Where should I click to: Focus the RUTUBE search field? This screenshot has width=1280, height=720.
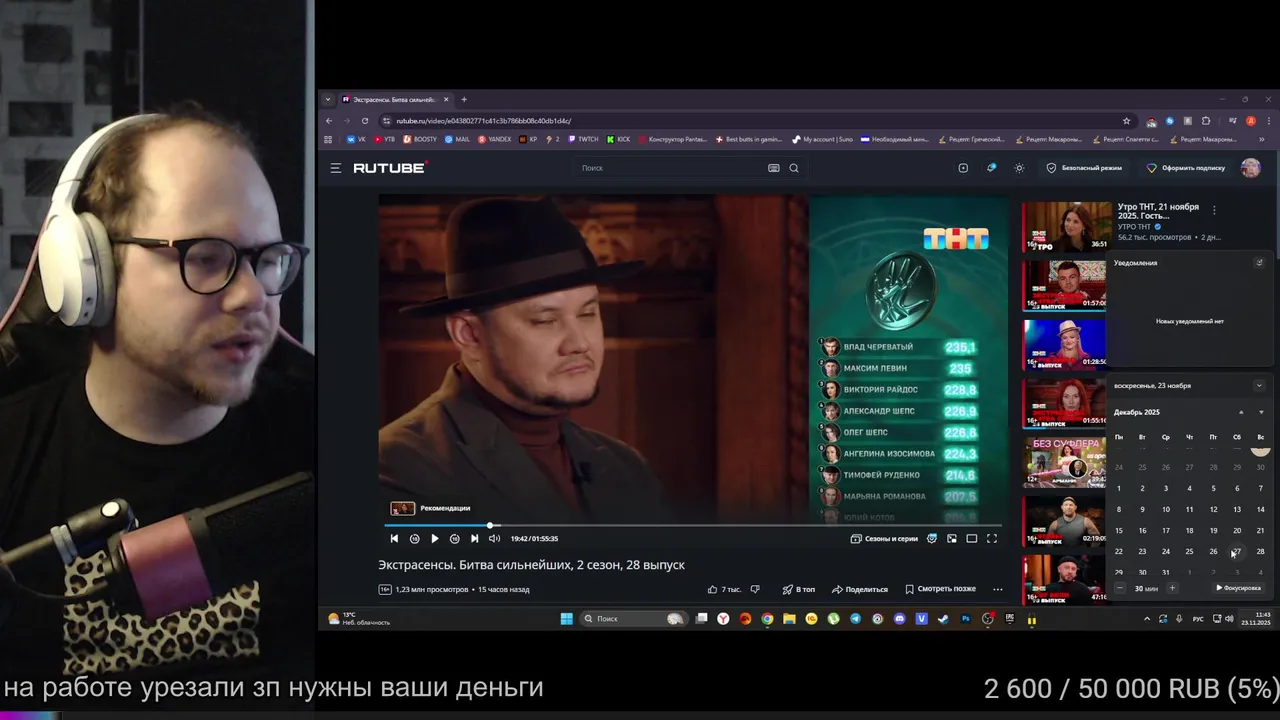click(x=670, y=168)
